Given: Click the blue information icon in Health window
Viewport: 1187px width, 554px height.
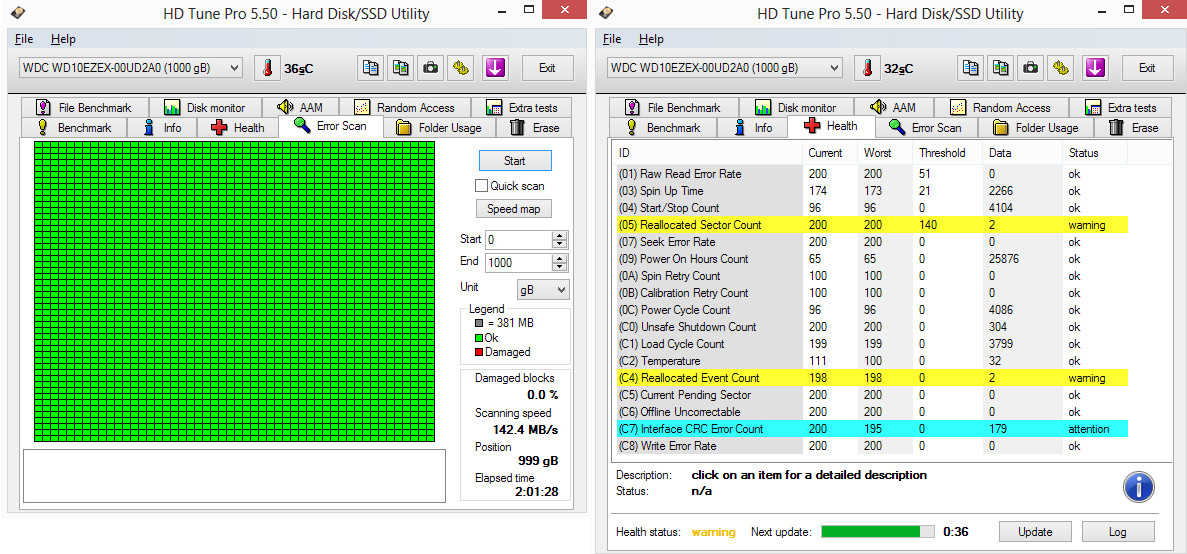Looking at the screenshot, I should click(x=1139, y=487).
